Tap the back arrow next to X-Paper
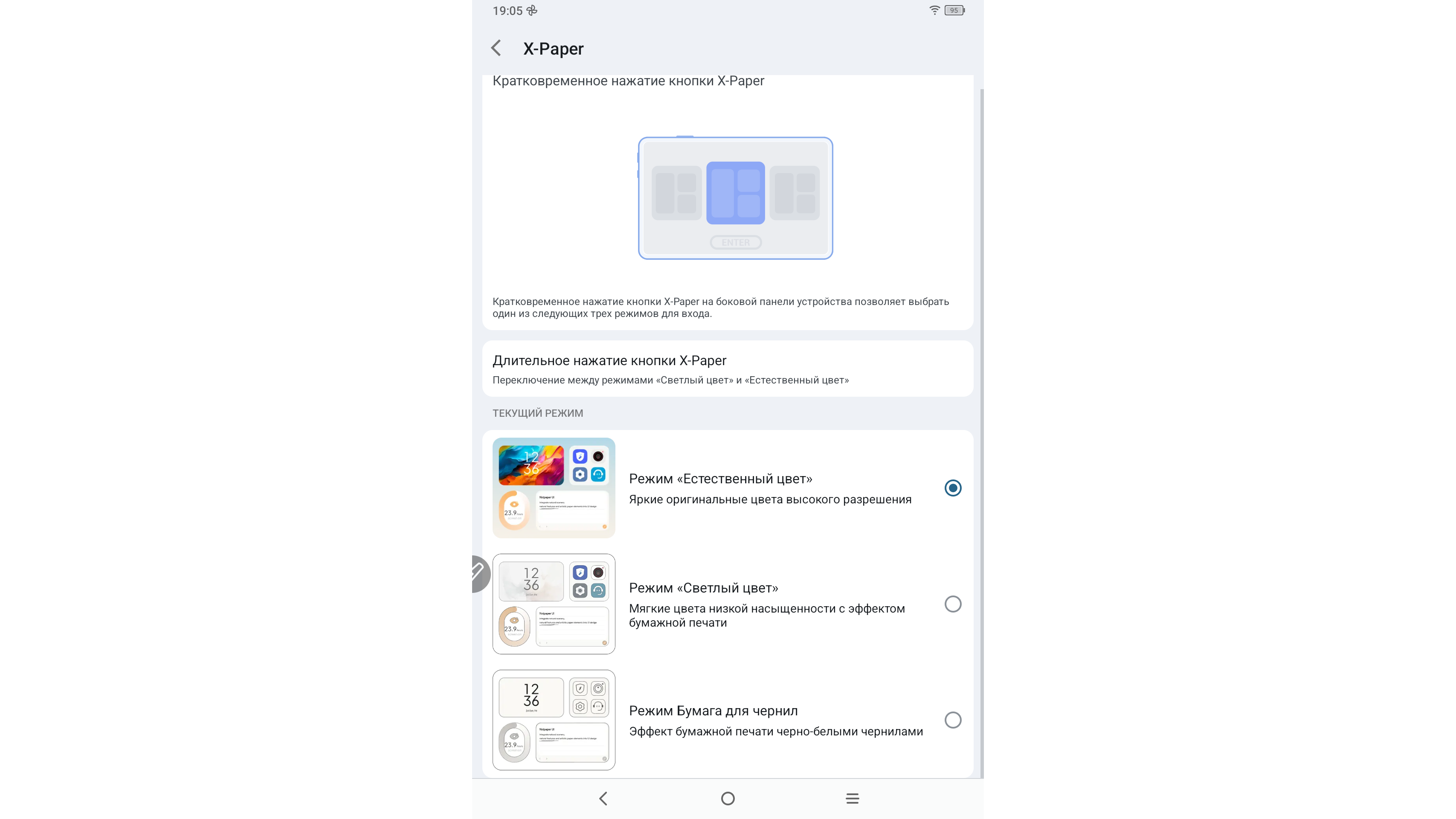This screenshot has height=819, width=1456. tap(496, 48)
